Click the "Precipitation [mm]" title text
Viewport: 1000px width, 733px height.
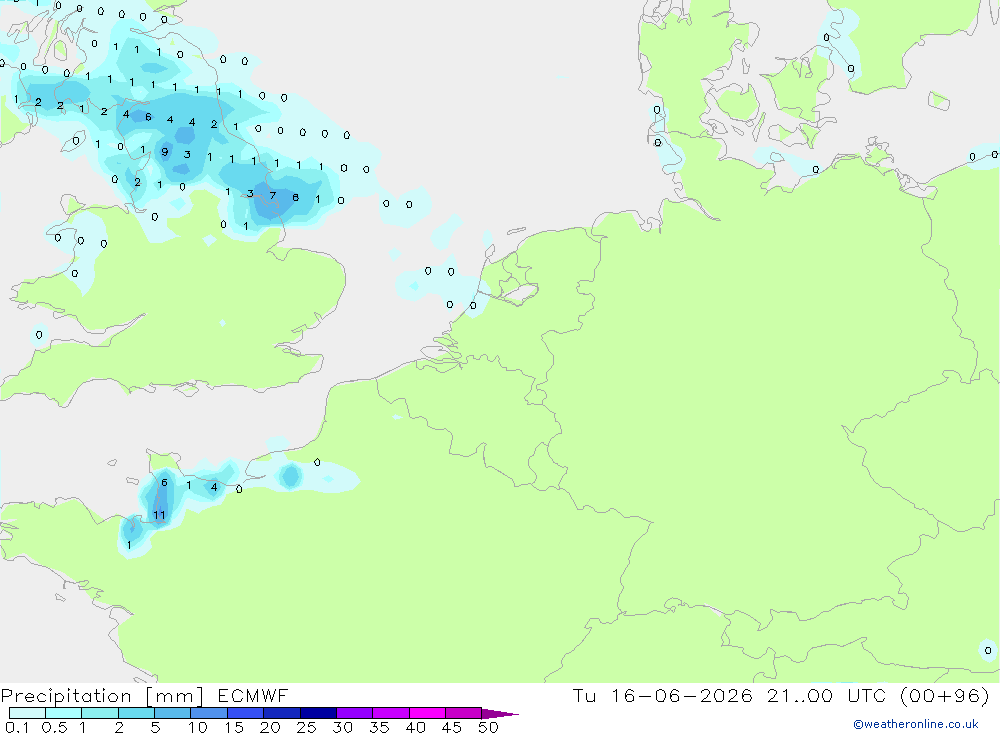click(x=102, y=696)
